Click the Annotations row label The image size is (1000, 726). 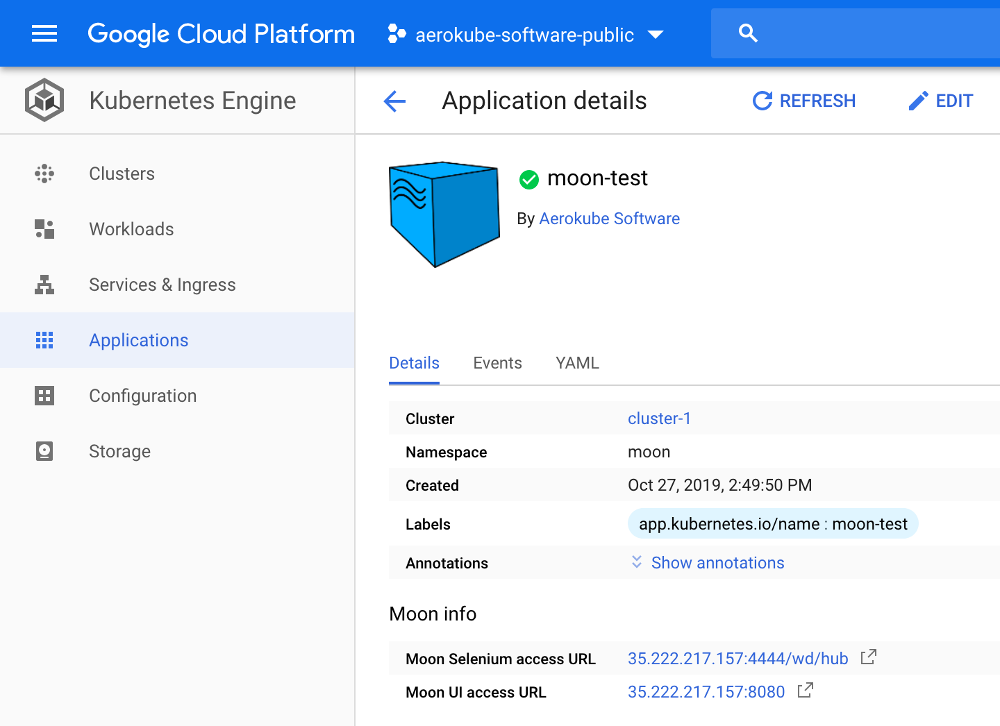click(x=446, y=563)
